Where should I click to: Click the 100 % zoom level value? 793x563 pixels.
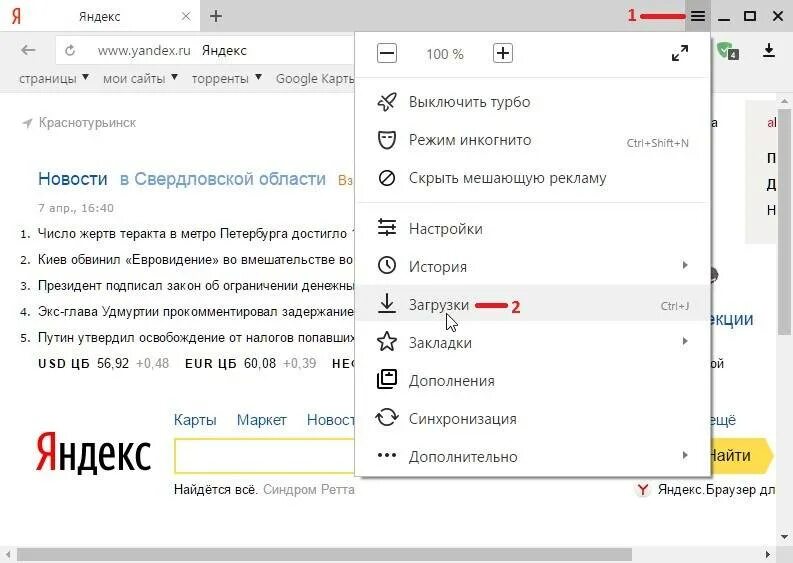tap(445, 54)
